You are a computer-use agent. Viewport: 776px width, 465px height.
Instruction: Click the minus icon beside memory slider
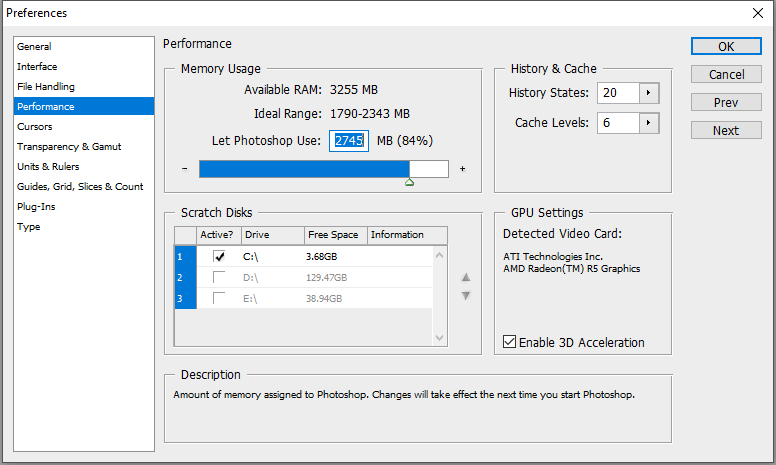pos(185,169)
